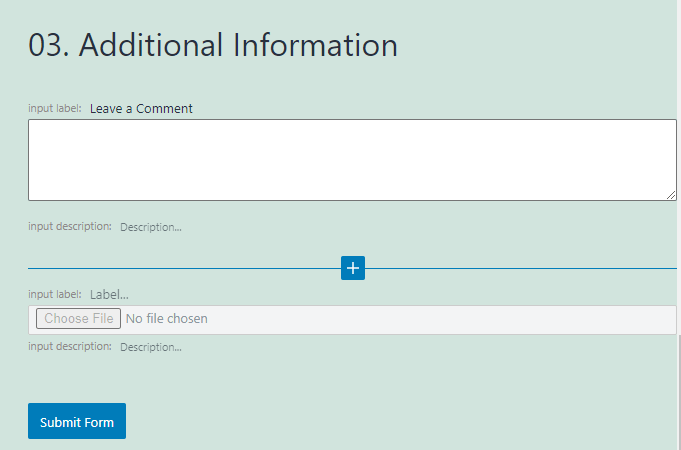The width and height of the screenshot is (681, 450).
Task: Click the Choose File button
Action: tap(78, 318)
